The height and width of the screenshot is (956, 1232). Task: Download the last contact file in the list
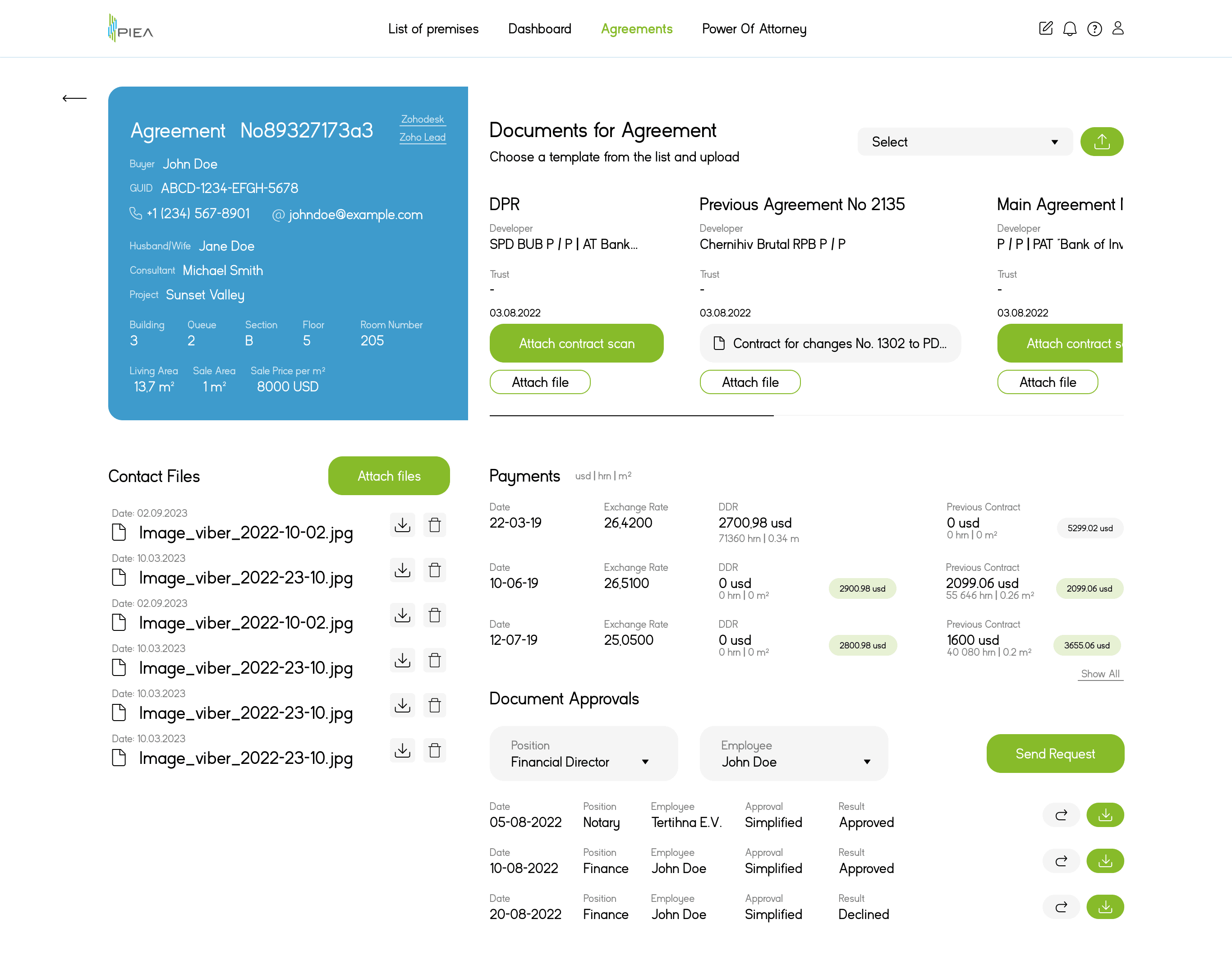click(402, 750)
